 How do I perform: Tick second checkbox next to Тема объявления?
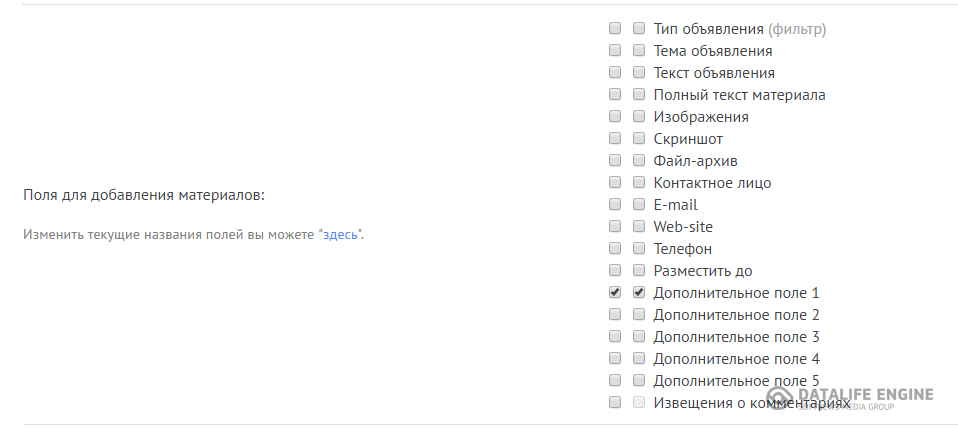click(x=638, y=50)
